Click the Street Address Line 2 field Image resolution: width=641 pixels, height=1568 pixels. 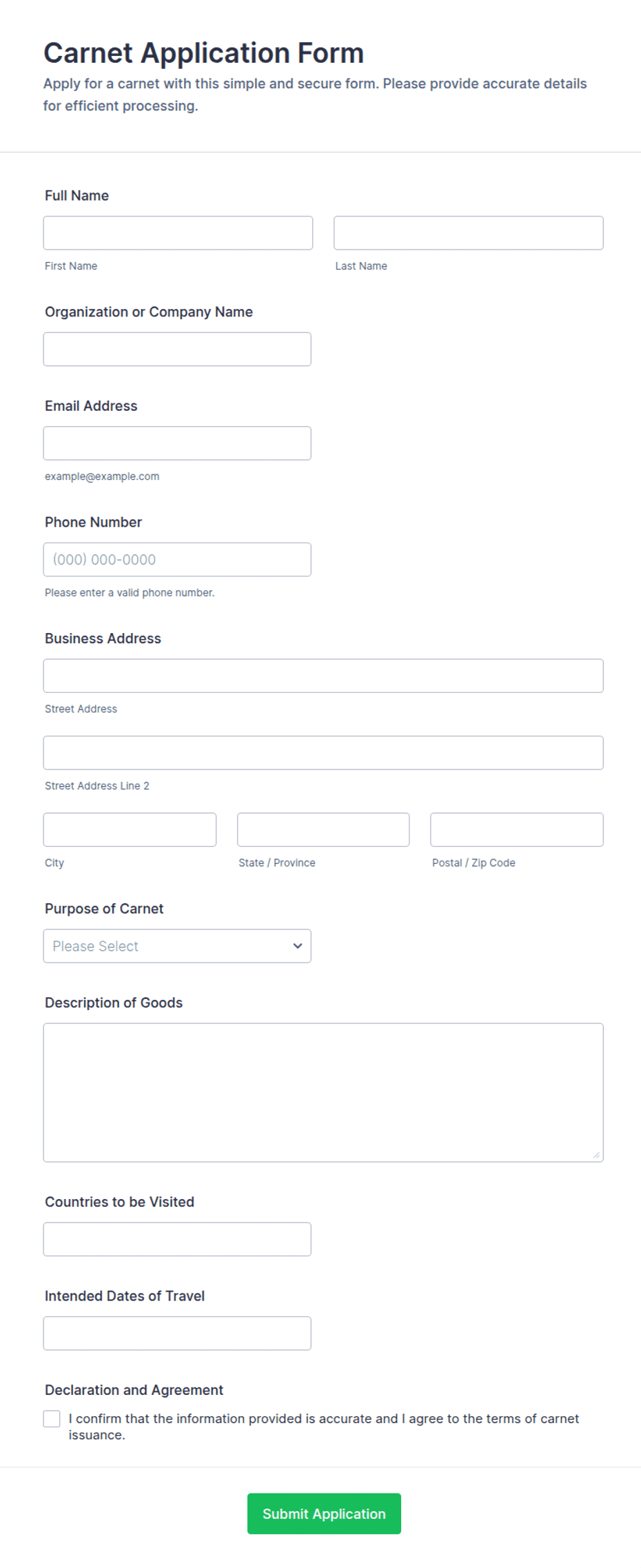point(323,753)
